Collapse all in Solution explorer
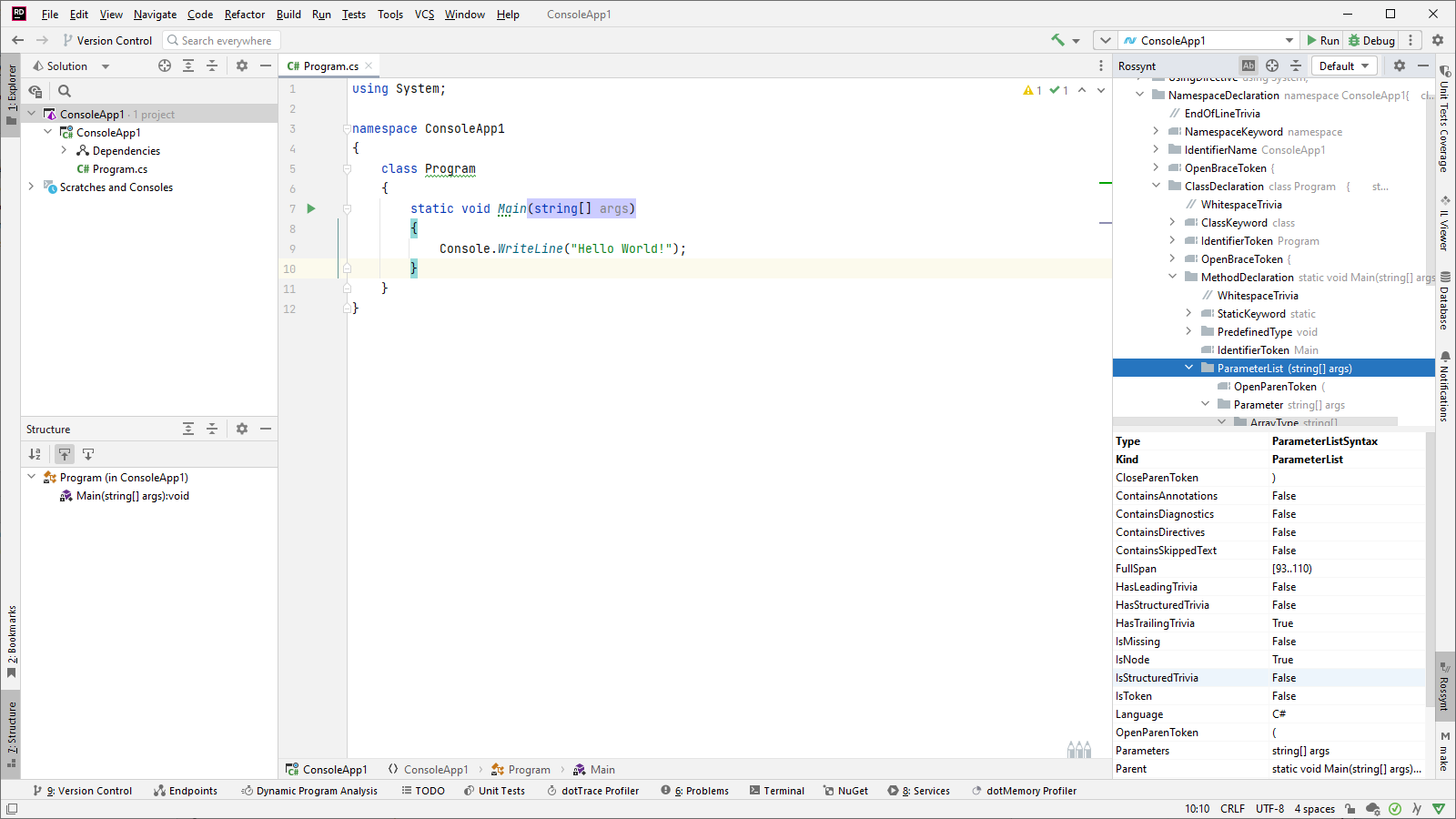This screenshot has width=1456, height=819. coord(212,66)
